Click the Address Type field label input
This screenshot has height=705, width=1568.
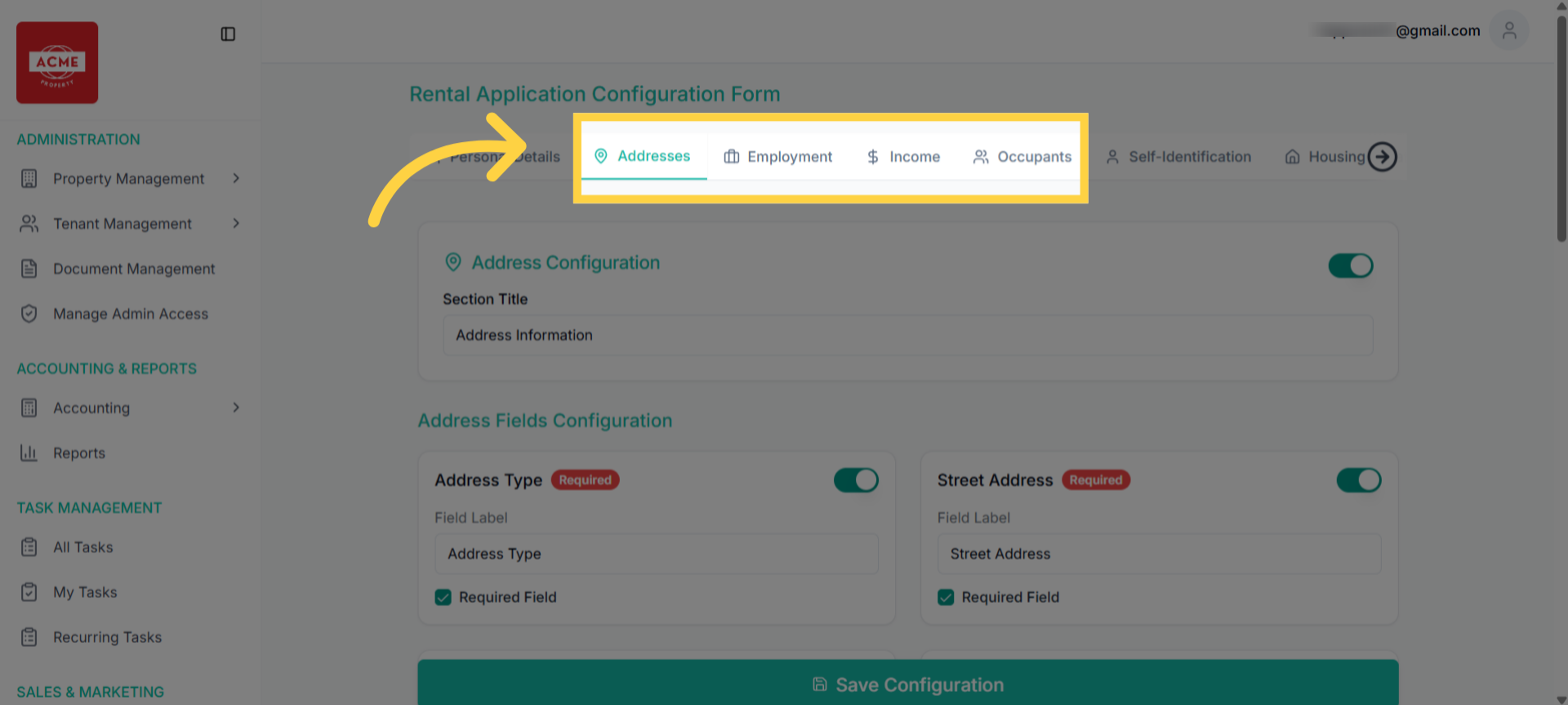[x=657, y=554]
